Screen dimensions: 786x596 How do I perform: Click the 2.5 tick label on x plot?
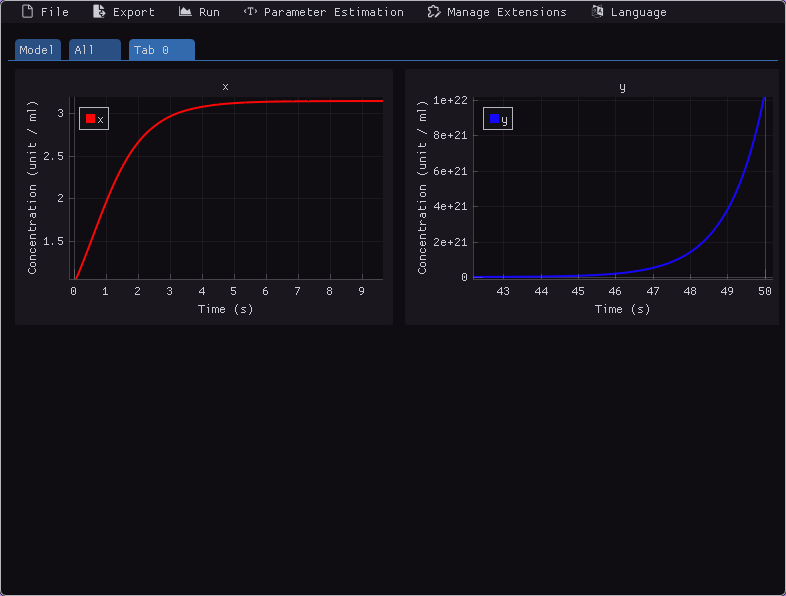[53, 156]
